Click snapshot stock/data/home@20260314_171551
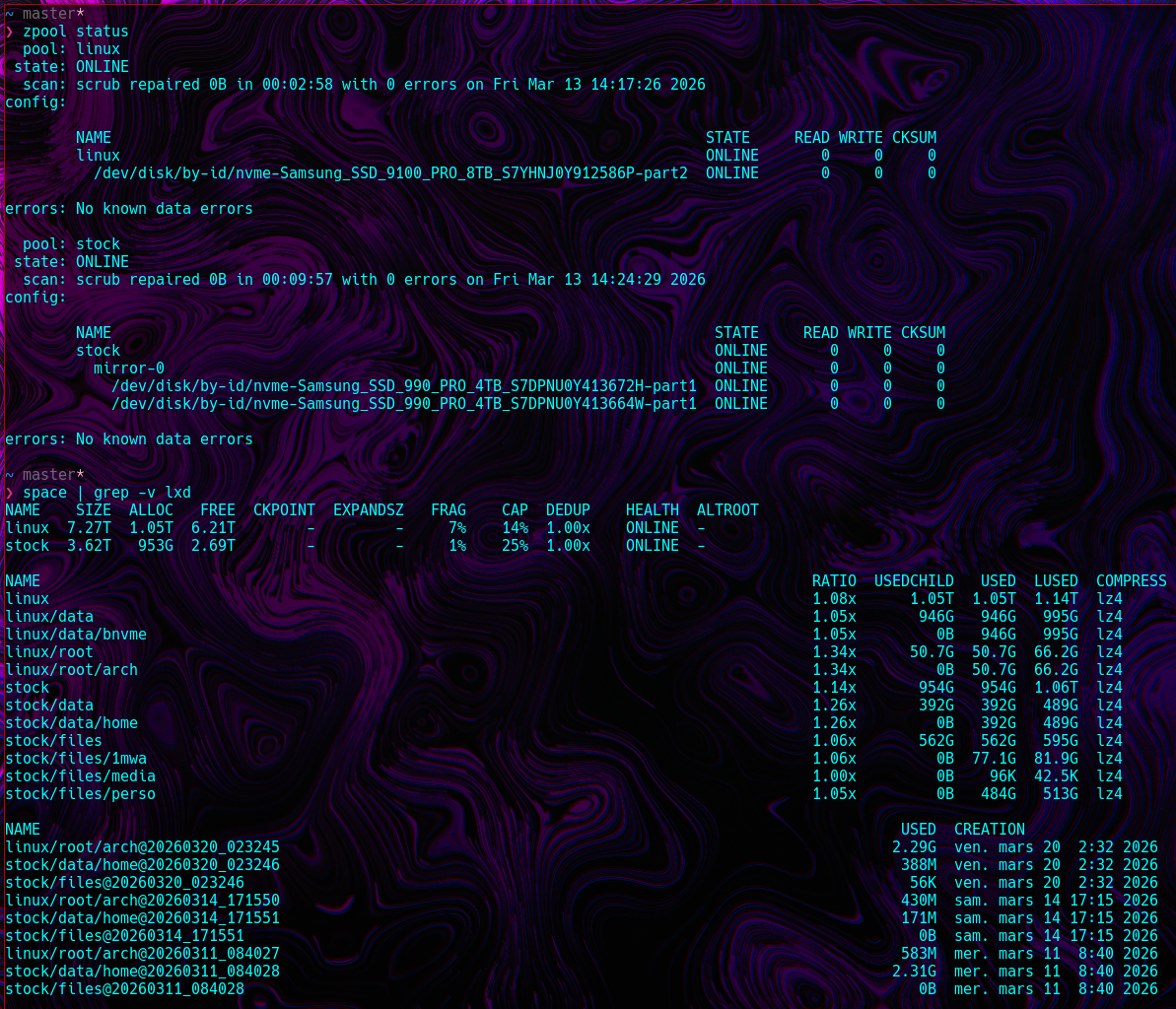Screen dimensions: 1176x1009 pos(143,918)
